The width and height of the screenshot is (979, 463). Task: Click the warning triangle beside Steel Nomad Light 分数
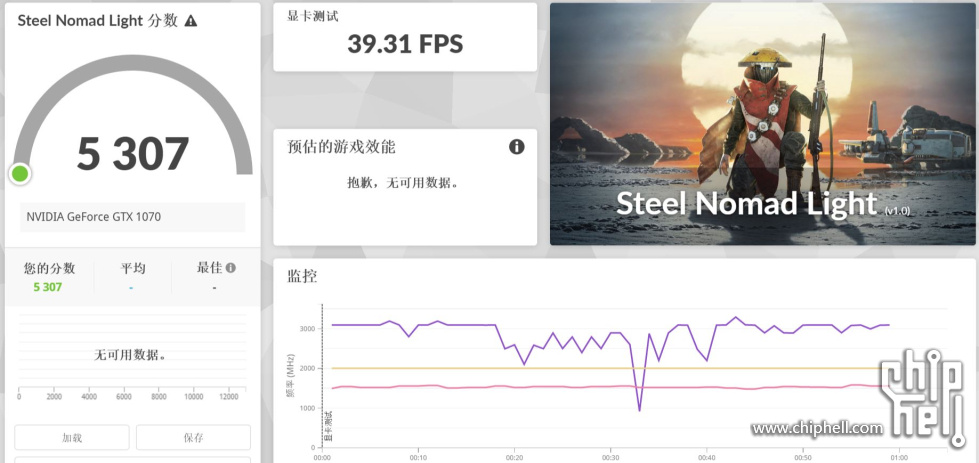[x=191, y=21]
